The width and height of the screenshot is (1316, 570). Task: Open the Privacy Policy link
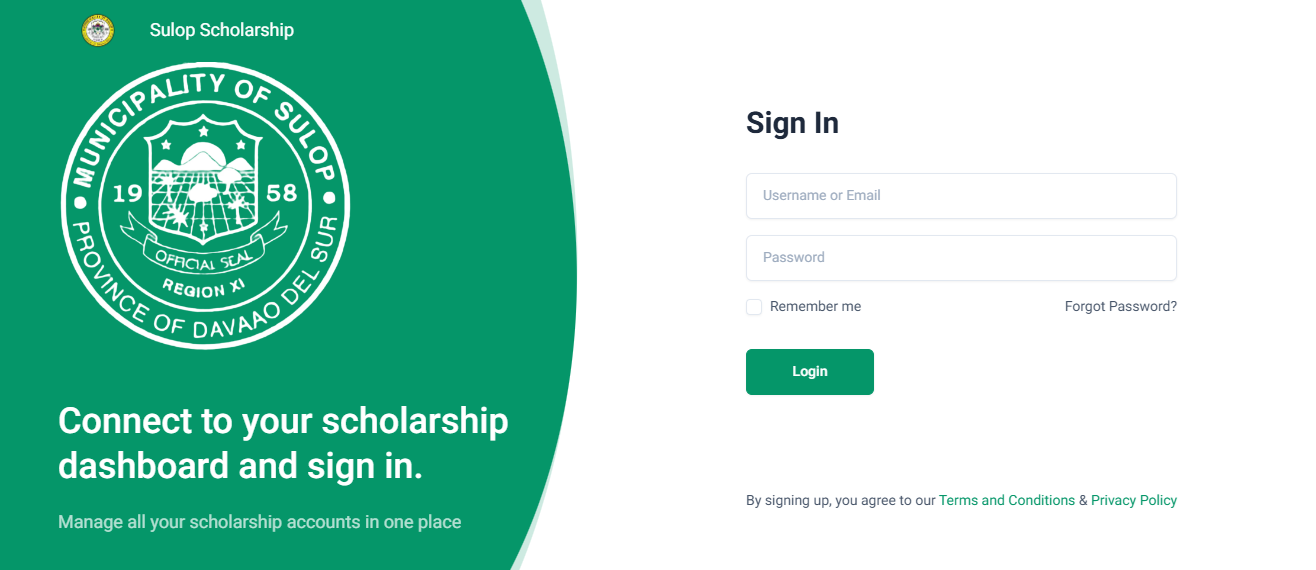pyautogui.click(x=1133, y=500)
